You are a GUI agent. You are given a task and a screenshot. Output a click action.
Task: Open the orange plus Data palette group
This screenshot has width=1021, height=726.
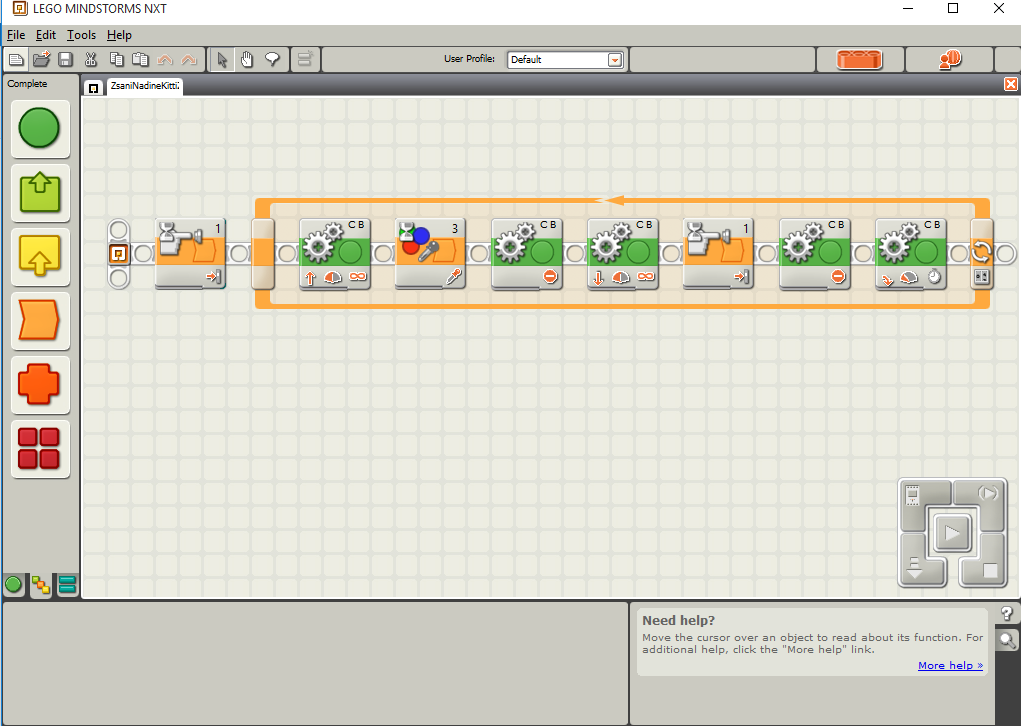click(40, 384)
